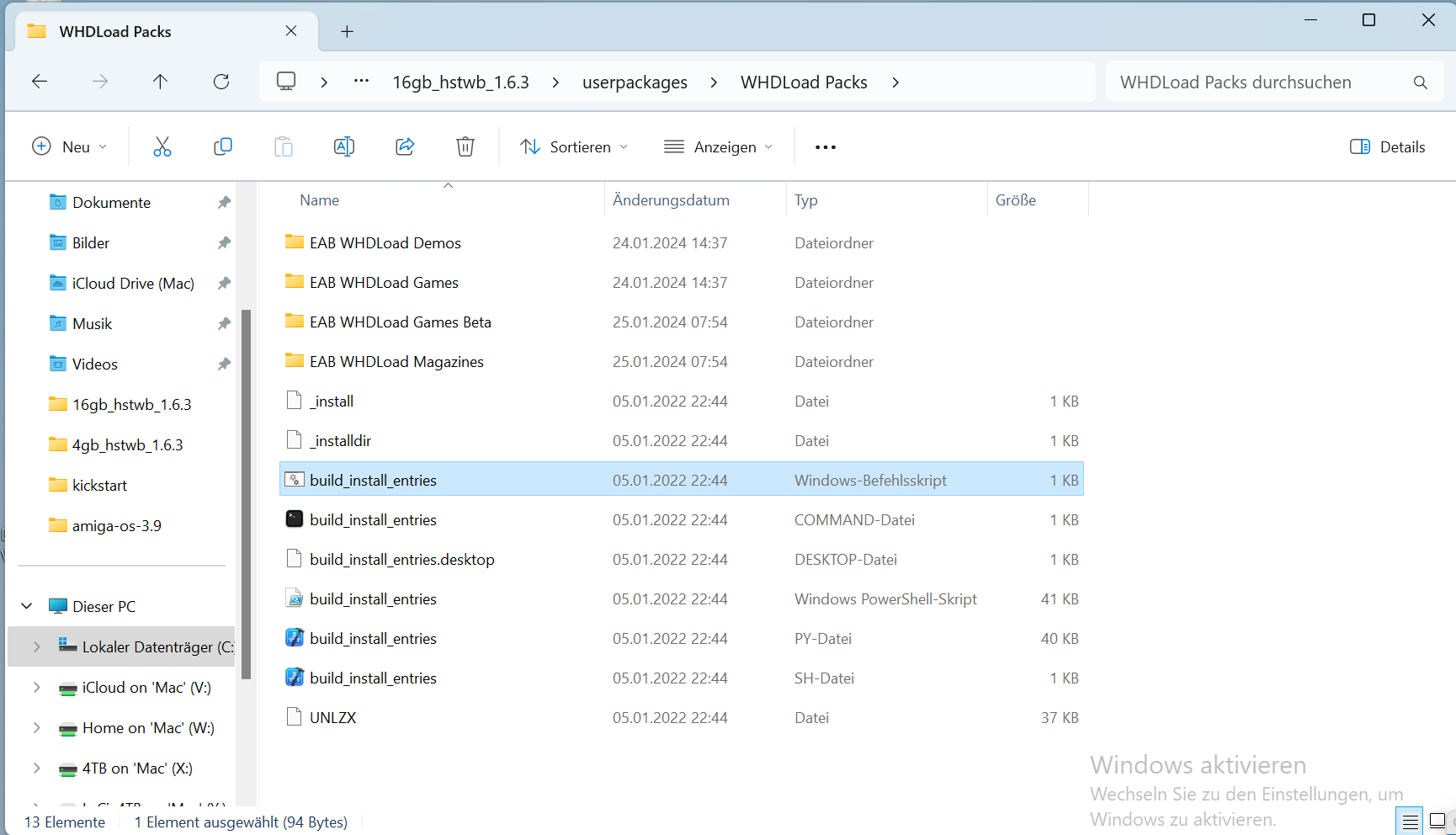The width and height of the screenshot is (1456, 835).
Task: Click the Neu button
Action: click(x=69, y=147)
